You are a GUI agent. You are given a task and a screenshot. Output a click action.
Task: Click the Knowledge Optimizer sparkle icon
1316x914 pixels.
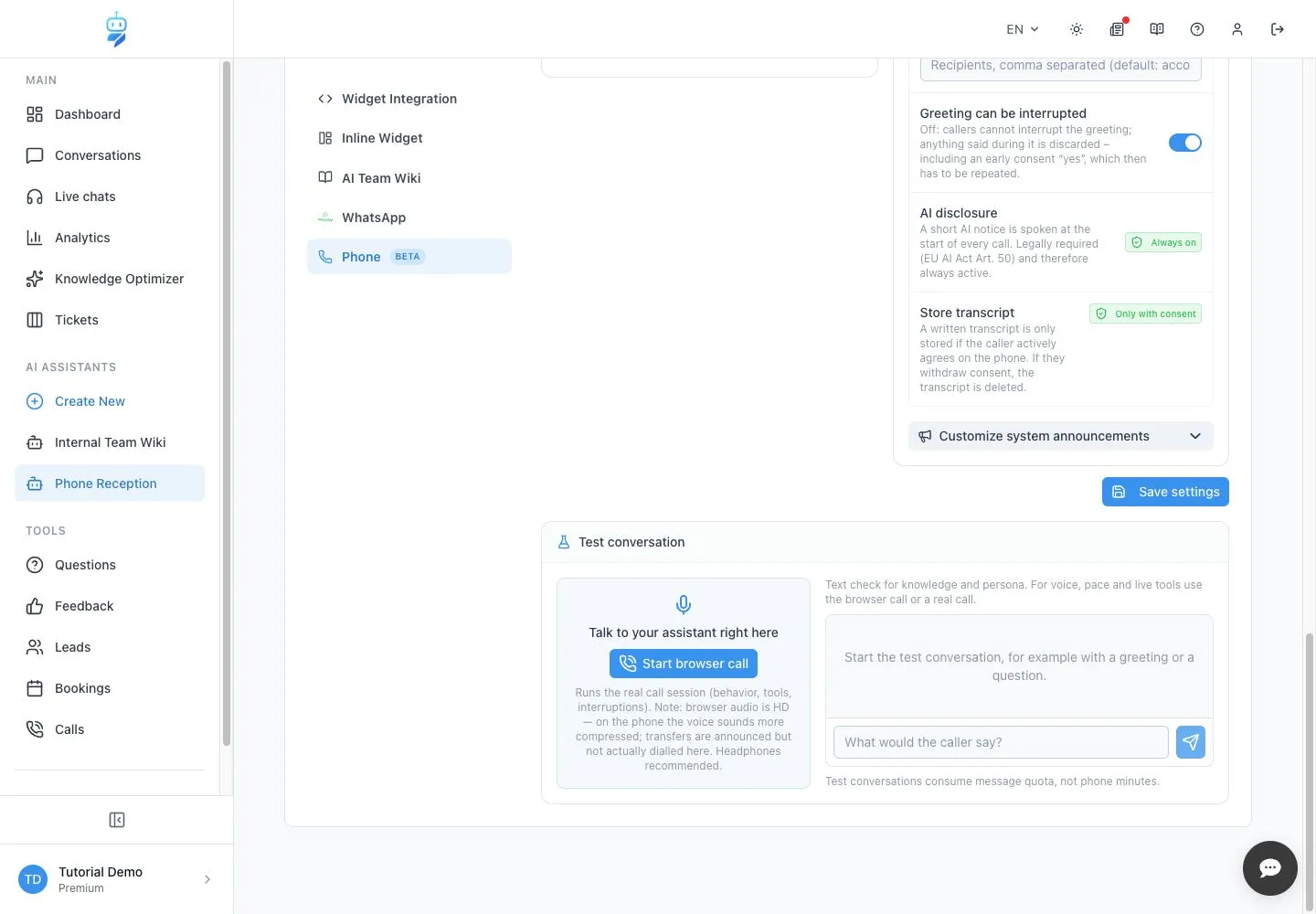[35, 279]
